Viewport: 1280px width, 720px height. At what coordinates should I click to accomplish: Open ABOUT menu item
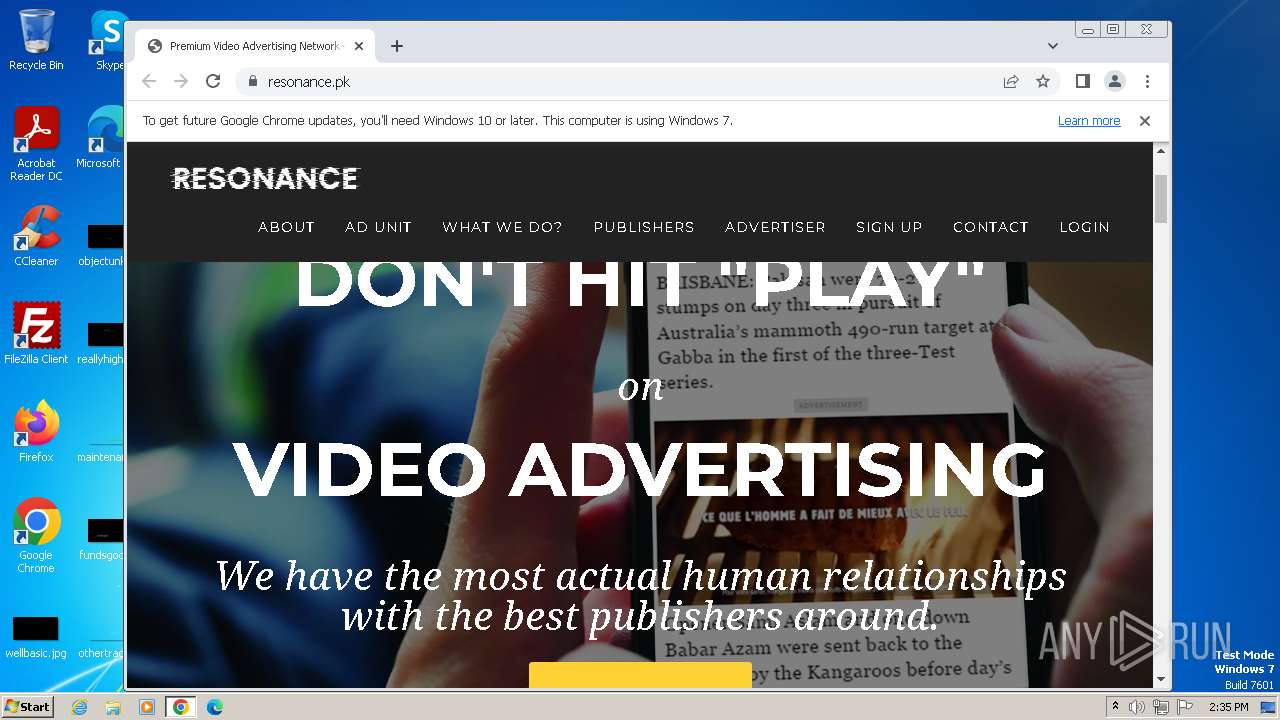coord(287,227)
